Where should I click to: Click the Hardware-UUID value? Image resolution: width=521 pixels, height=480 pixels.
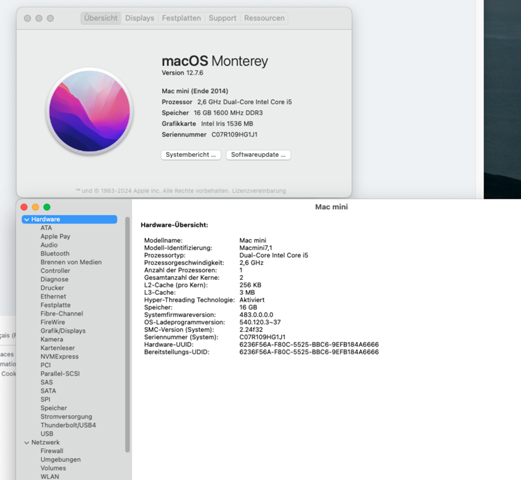coord(309,345)
